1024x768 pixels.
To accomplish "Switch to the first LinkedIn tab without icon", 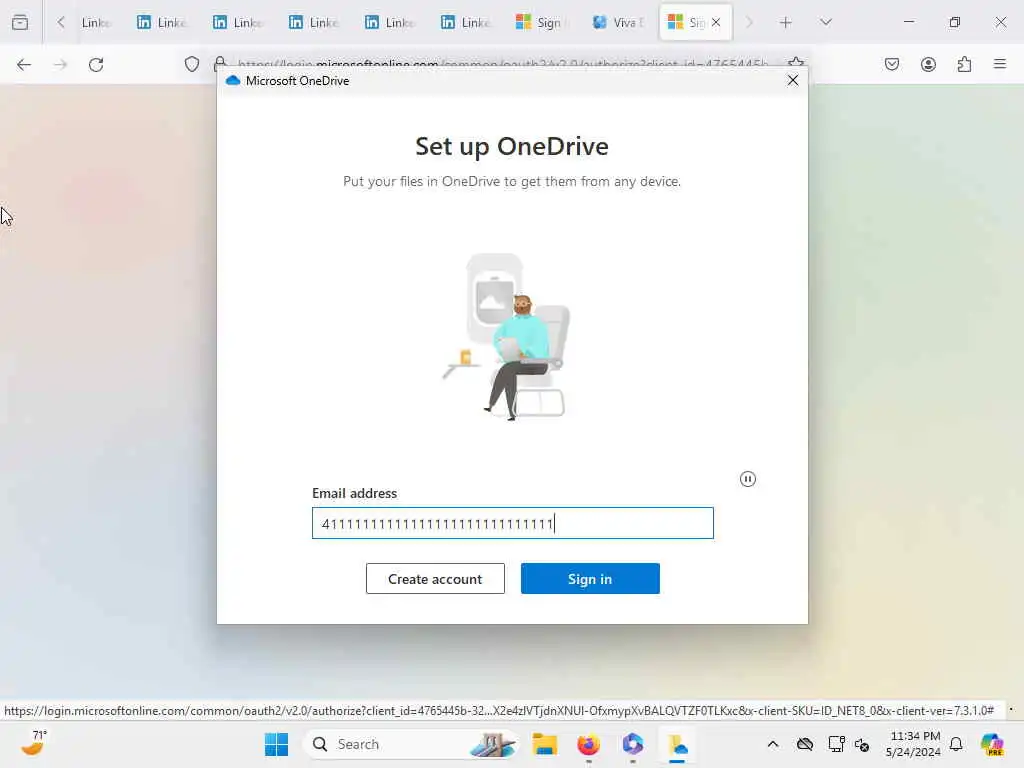I will (x=95, y=22).
